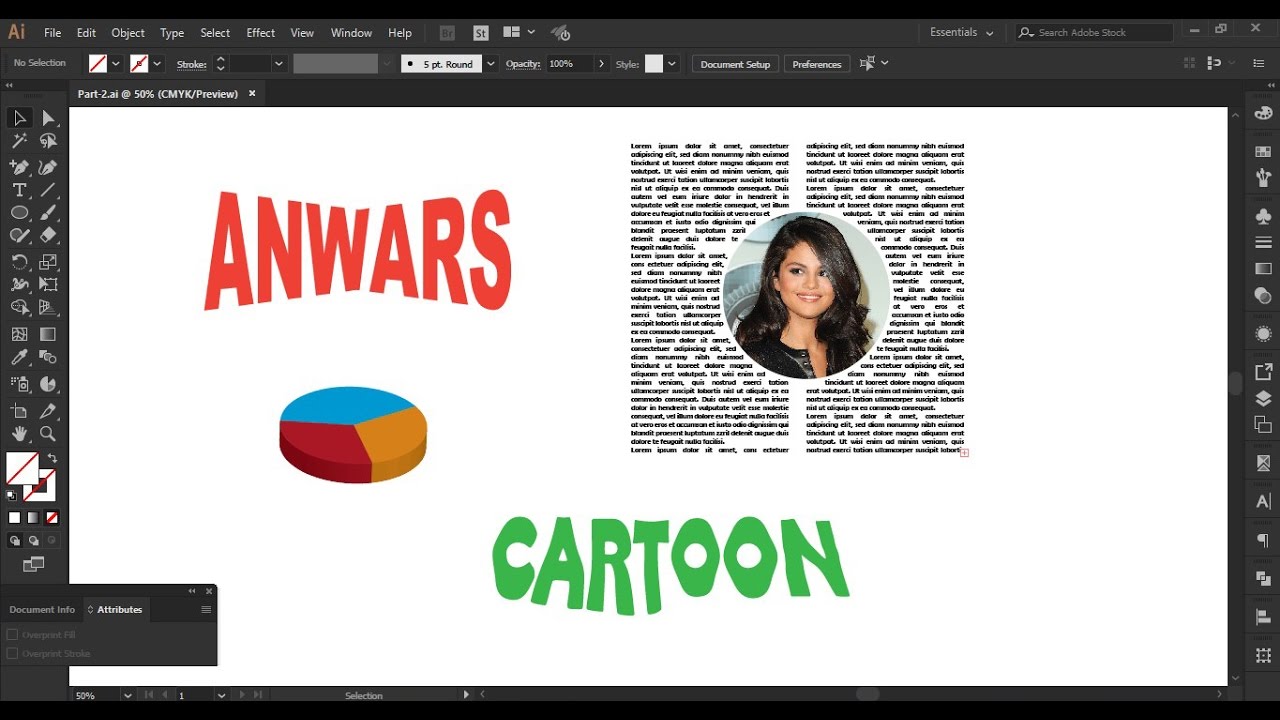Open the Window menu

(x=351, y=33)
